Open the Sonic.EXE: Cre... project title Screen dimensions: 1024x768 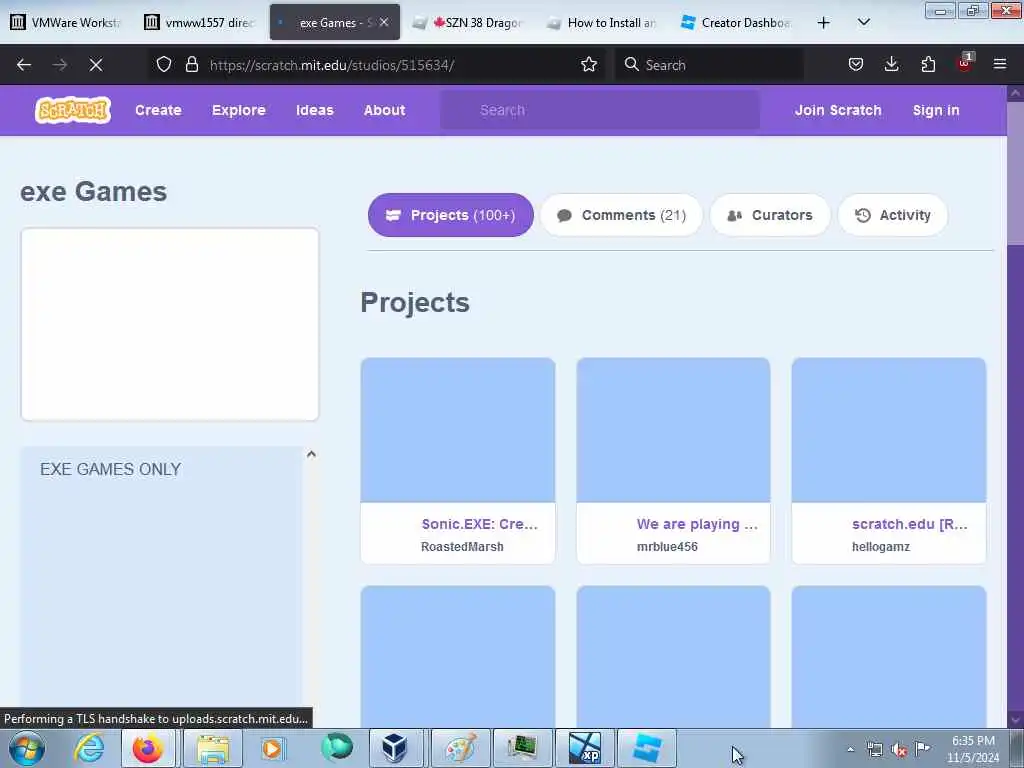tap(479, 524)
